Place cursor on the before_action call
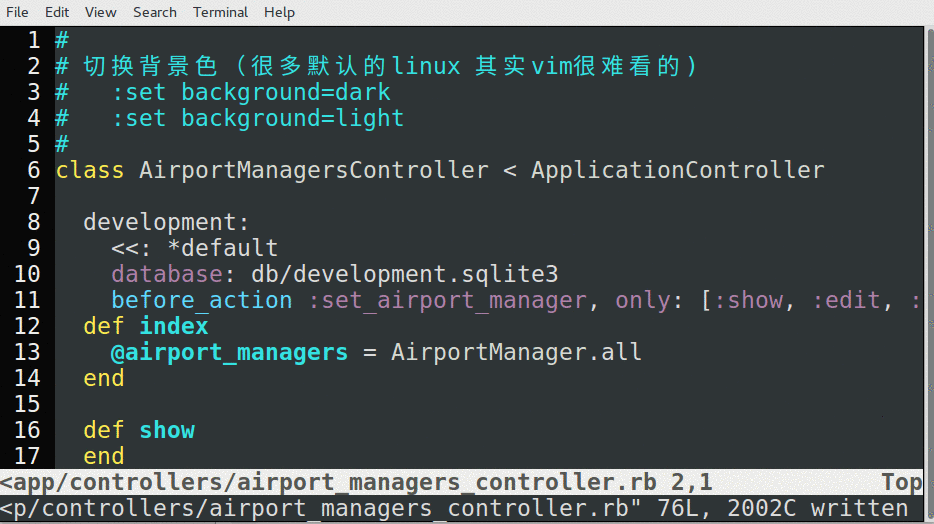 pos(201,300)
